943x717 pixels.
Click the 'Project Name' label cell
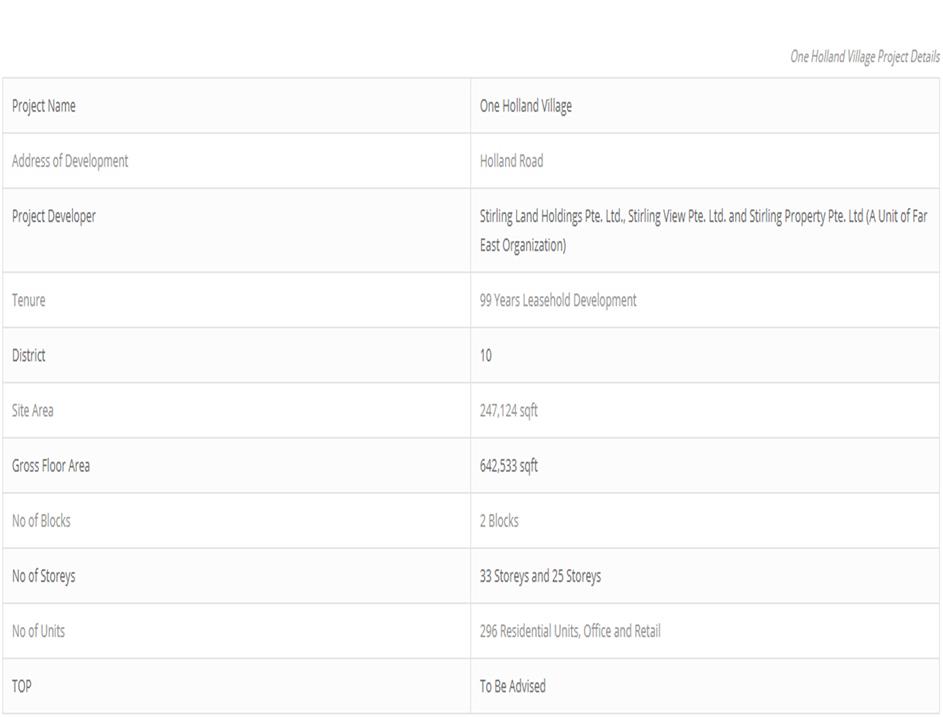pyautogui.click(x=44, y=106)
